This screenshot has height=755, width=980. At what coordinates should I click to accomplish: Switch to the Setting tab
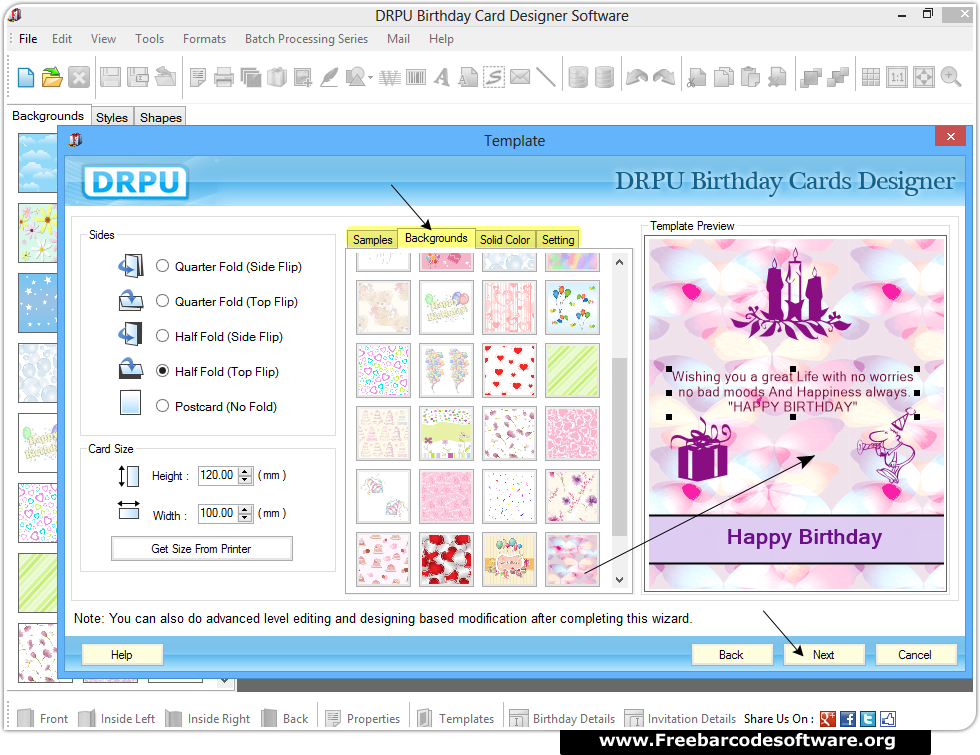[558, 239]
